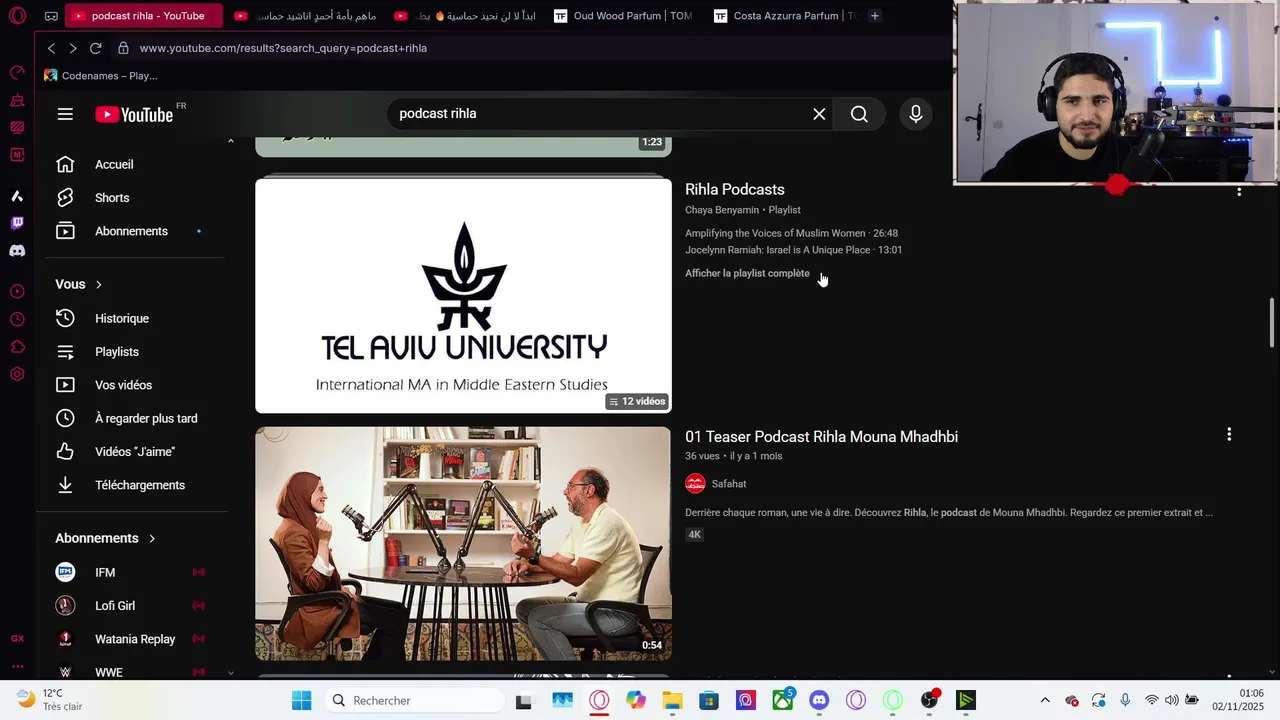Open the Windows Start menu

click(301, 700)
